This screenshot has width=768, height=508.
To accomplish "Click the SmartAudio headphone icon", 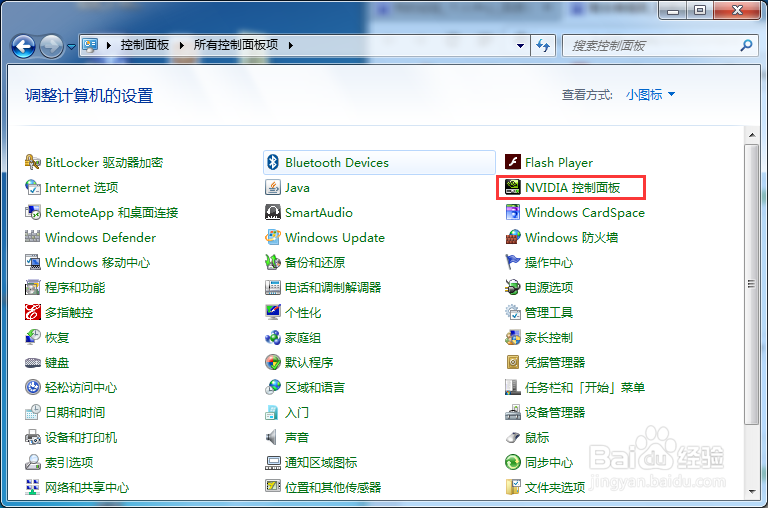I will (x=273, y=212).
